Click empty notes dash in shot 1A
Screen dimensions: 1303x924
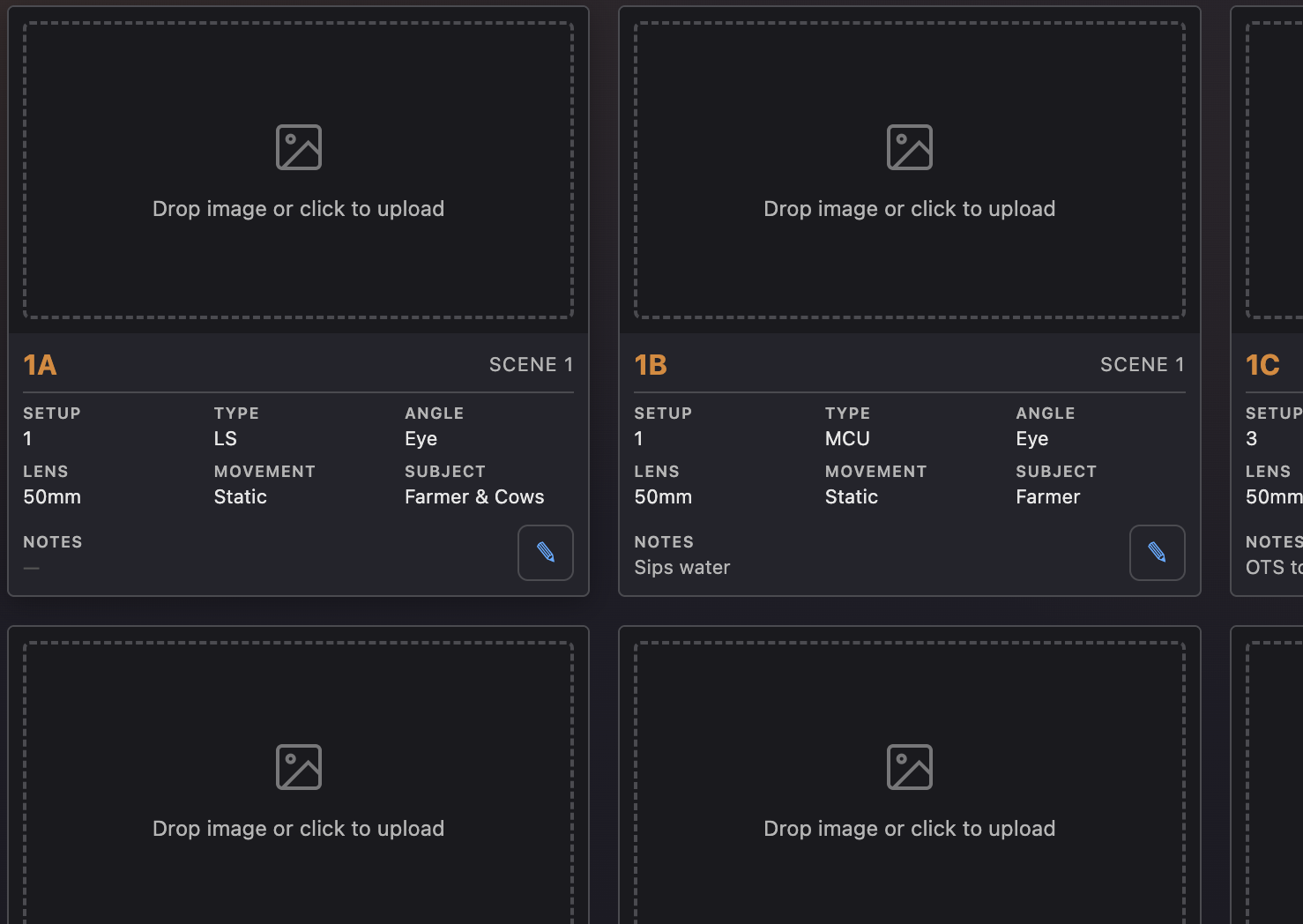(31, 568)
